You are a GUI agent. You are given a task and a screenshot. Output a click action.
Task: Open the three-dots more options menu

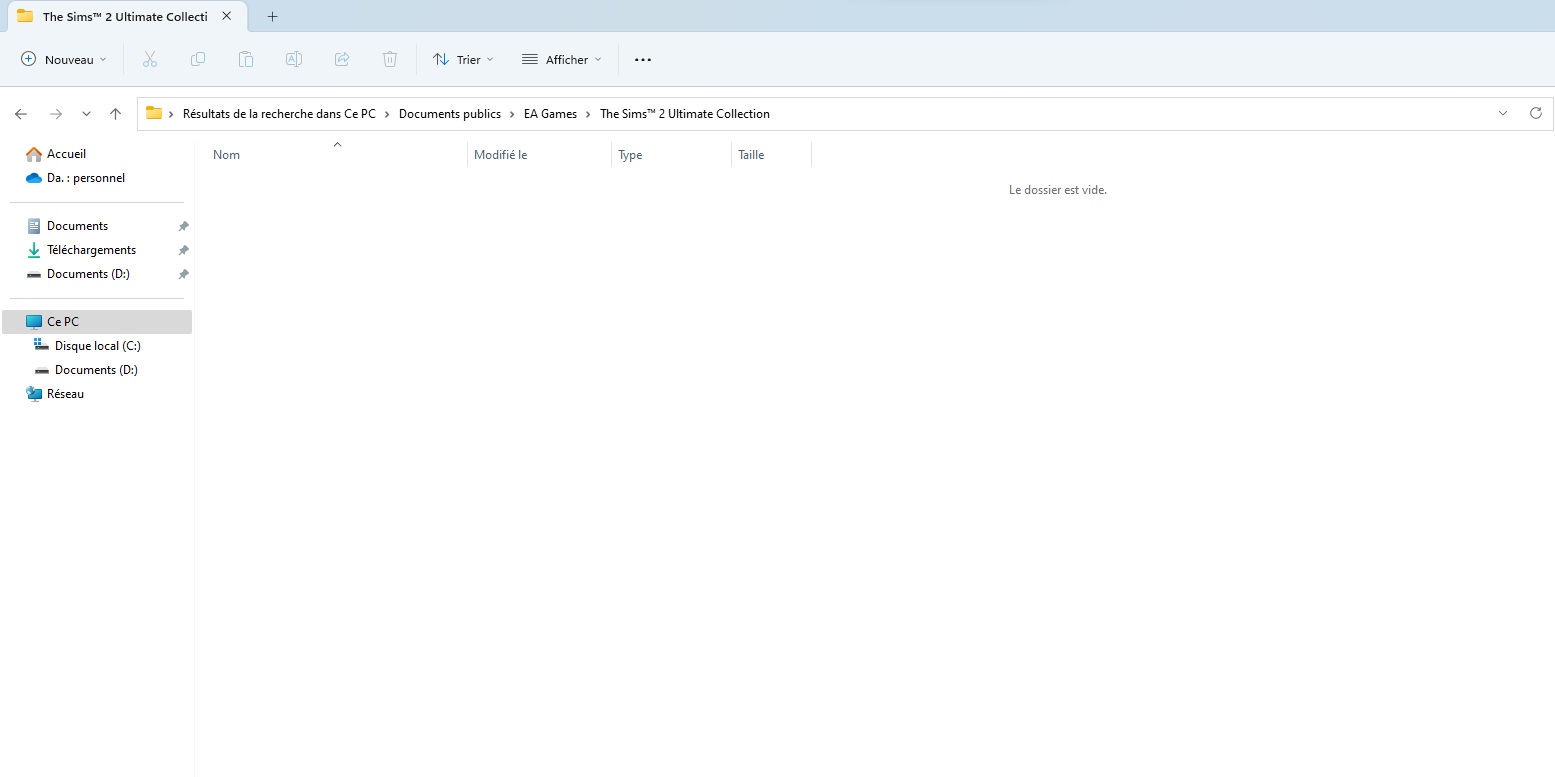click(643, 60)
